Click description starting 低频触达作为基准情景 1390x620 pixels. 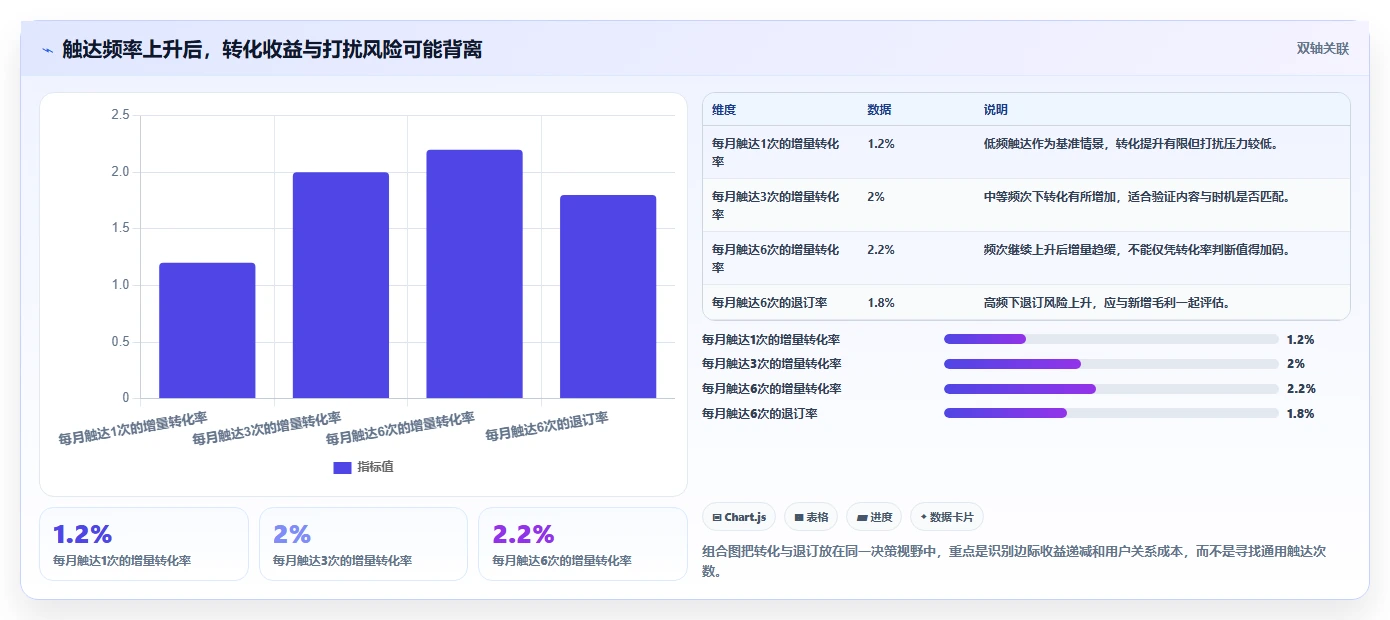click(x=1132, y=144)
